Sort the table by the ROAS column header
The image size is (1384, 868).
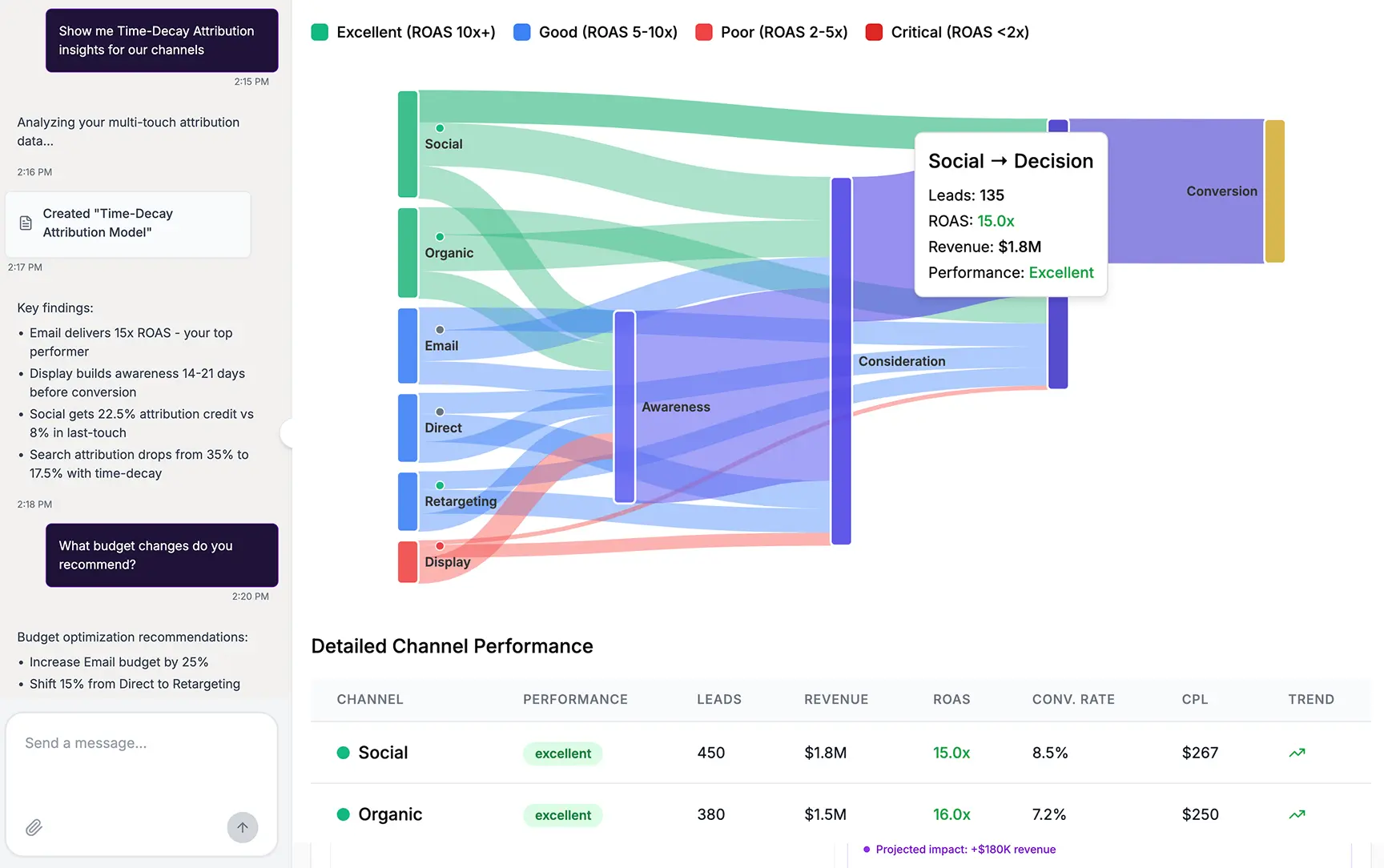(951, 699)
